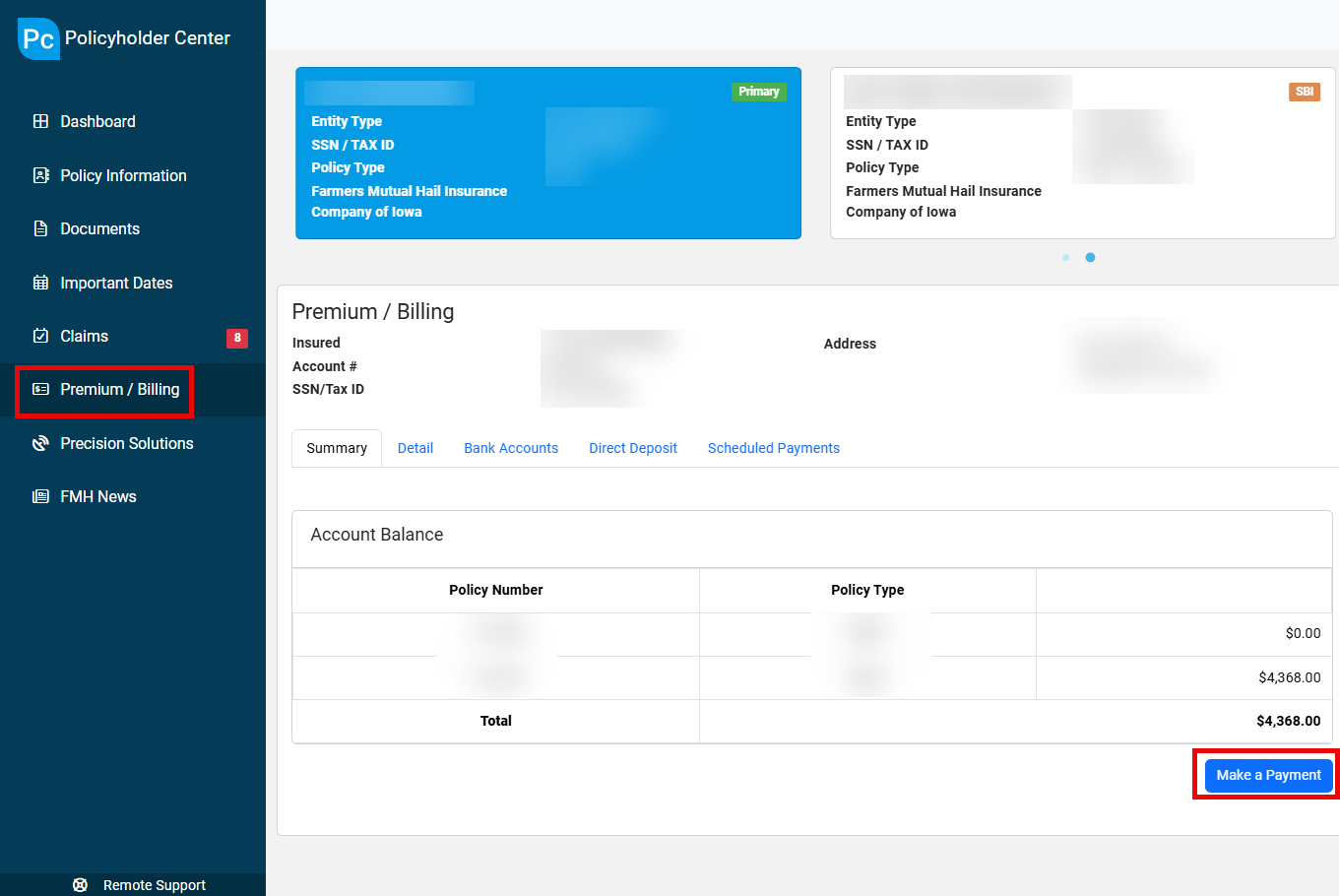Click the FMH News newspaper icon
The image size is (1340, 896).
coord(40,496)
